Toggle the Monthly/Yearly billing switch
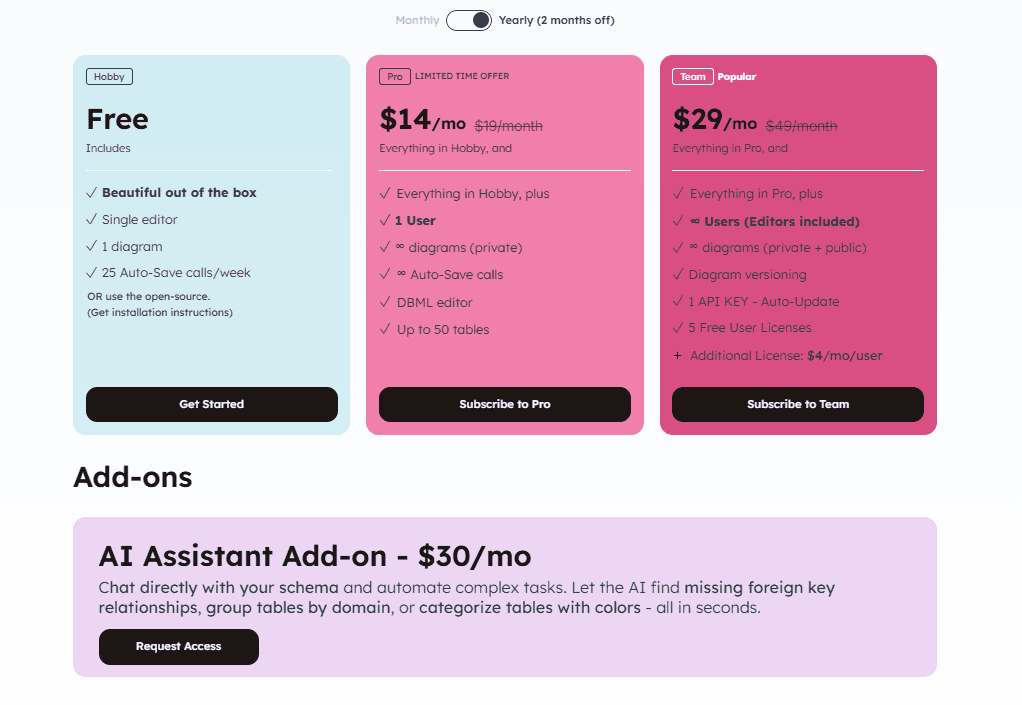Image resolution: width=1022 pixels, height=705 pixels. click(469, 20)
